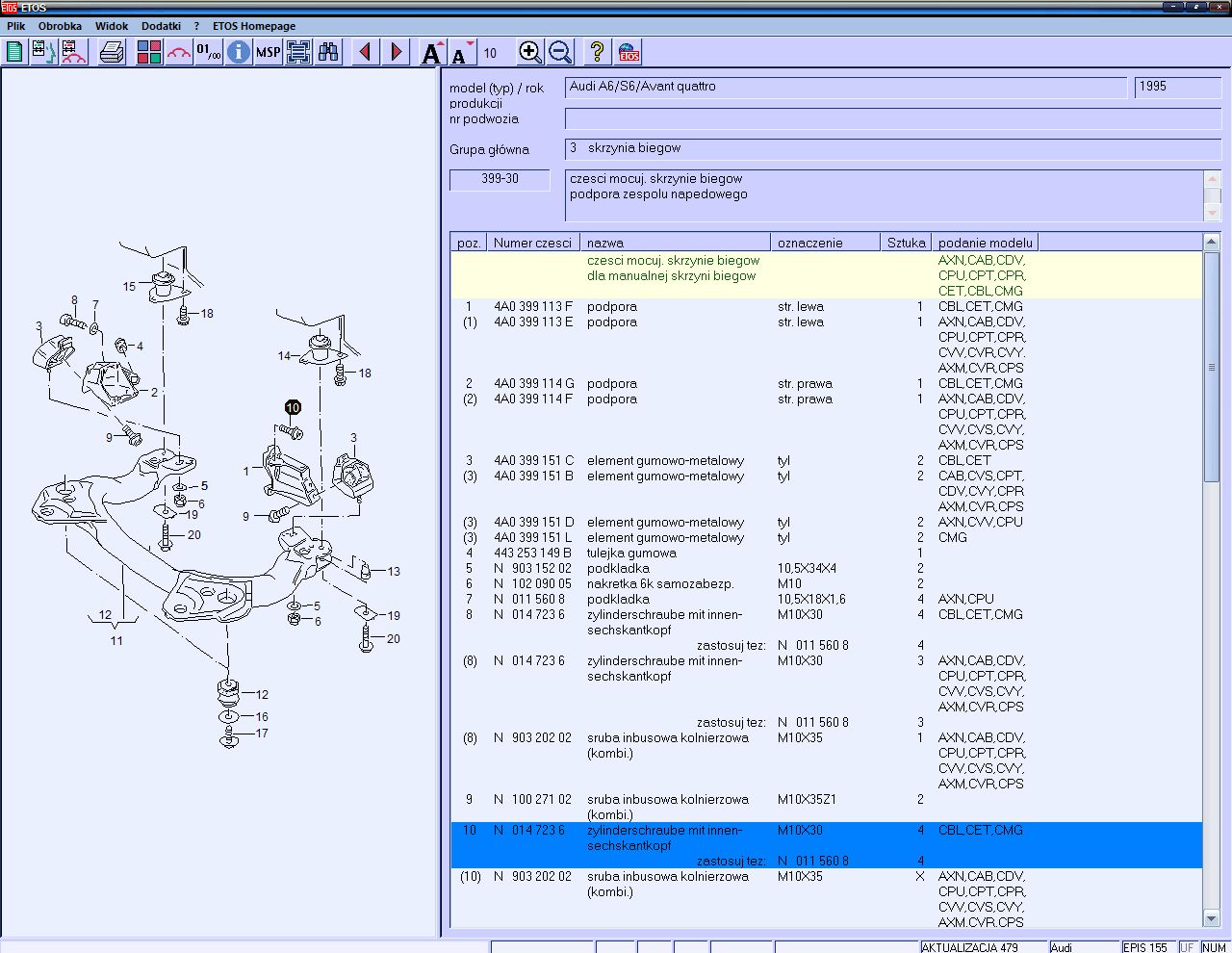Open the Plik menu
1232x953 pixels.
tap(16, 26)
